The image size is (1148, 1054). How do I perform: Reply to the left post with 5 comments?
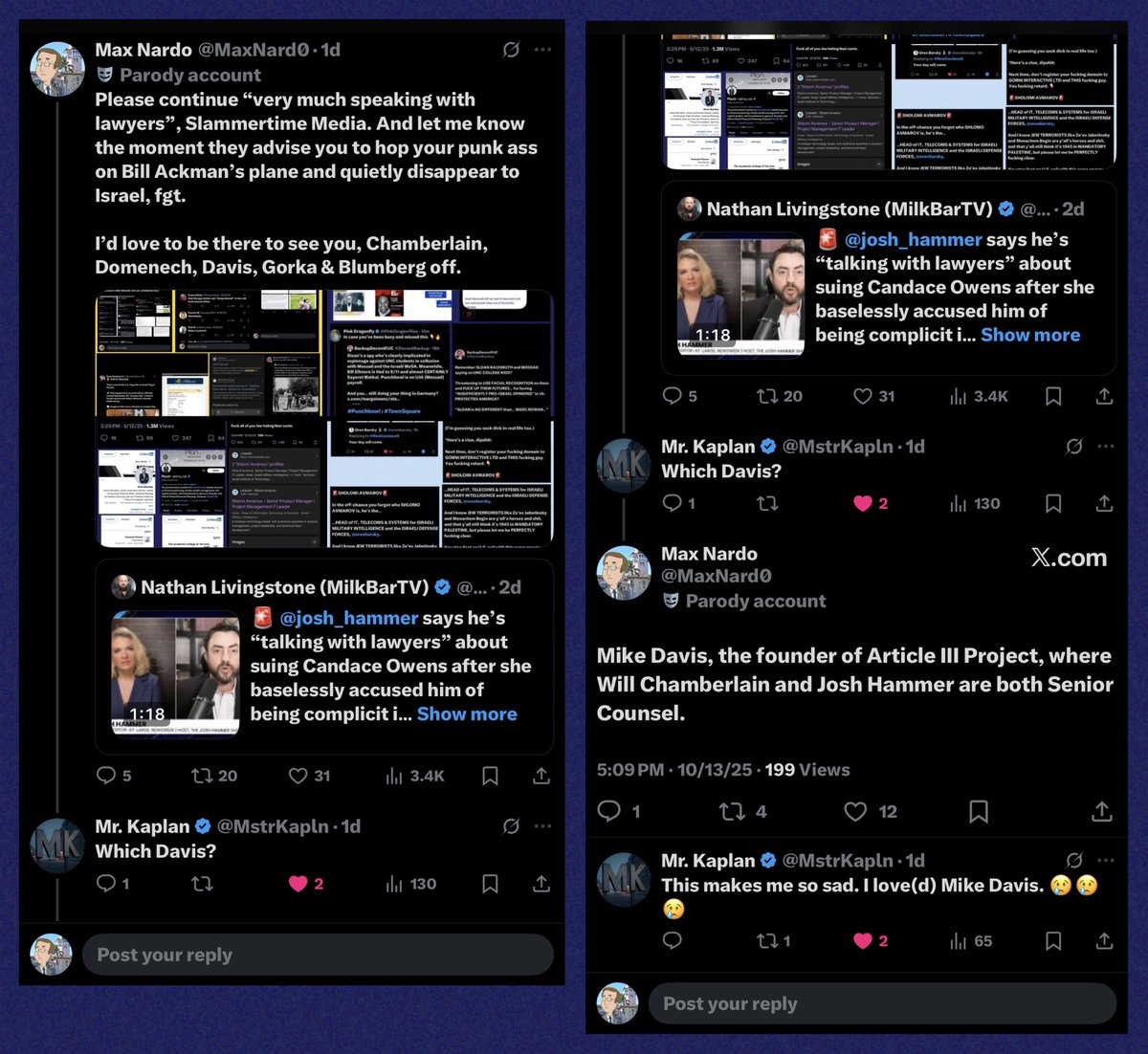click(114, 776)
